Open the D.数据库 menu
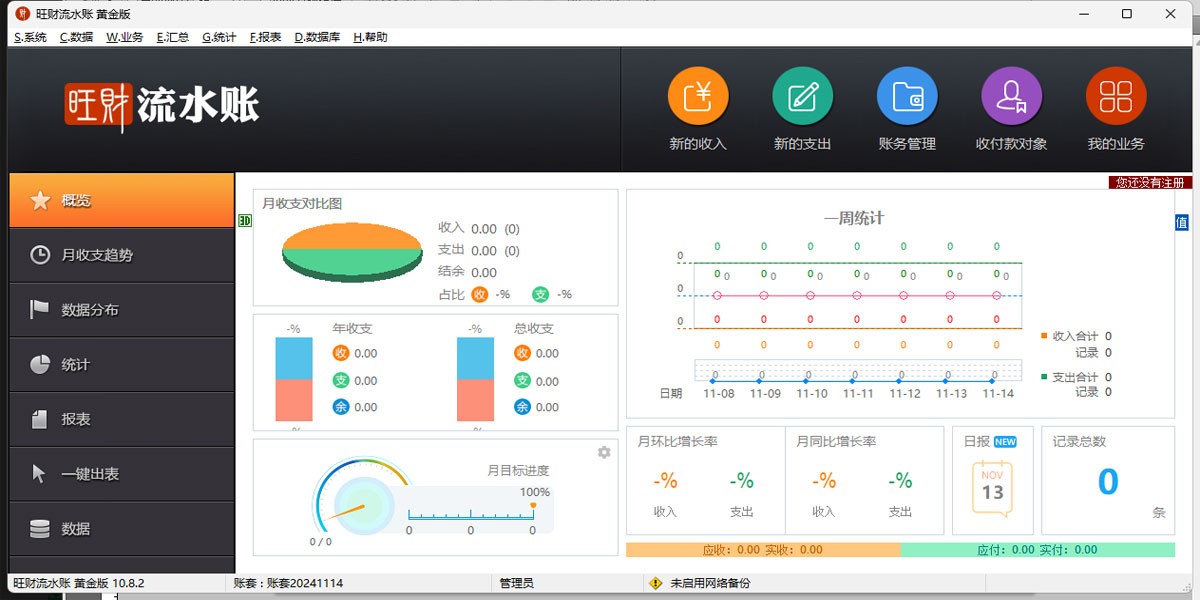 point(318,37)
